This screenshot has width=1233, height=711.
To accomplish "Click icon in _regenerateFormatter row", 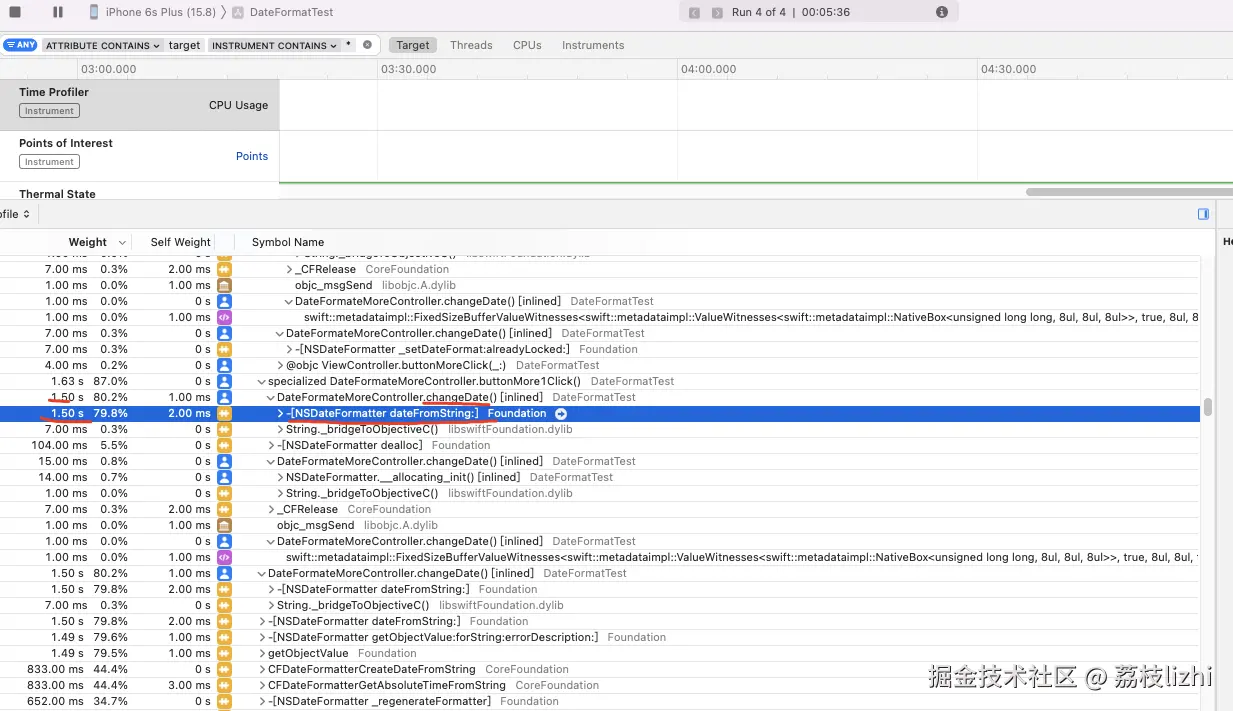I will pos(224,701).
